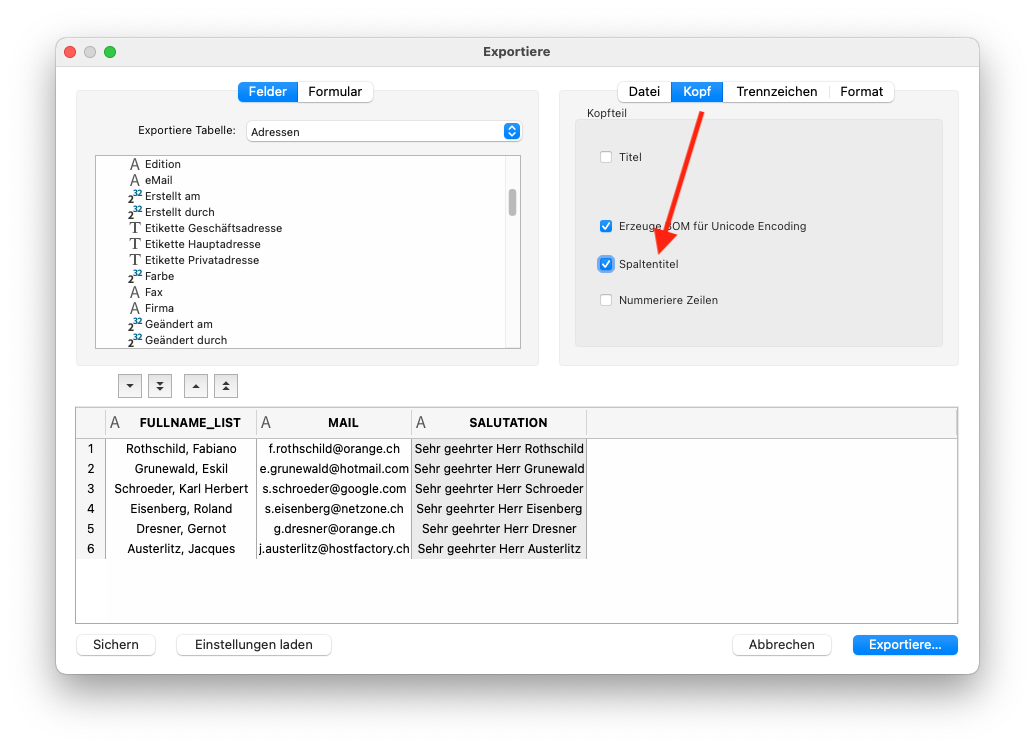Select the Firma field
The height and width of the screenshot is (748, 1035).
(160, 308)
